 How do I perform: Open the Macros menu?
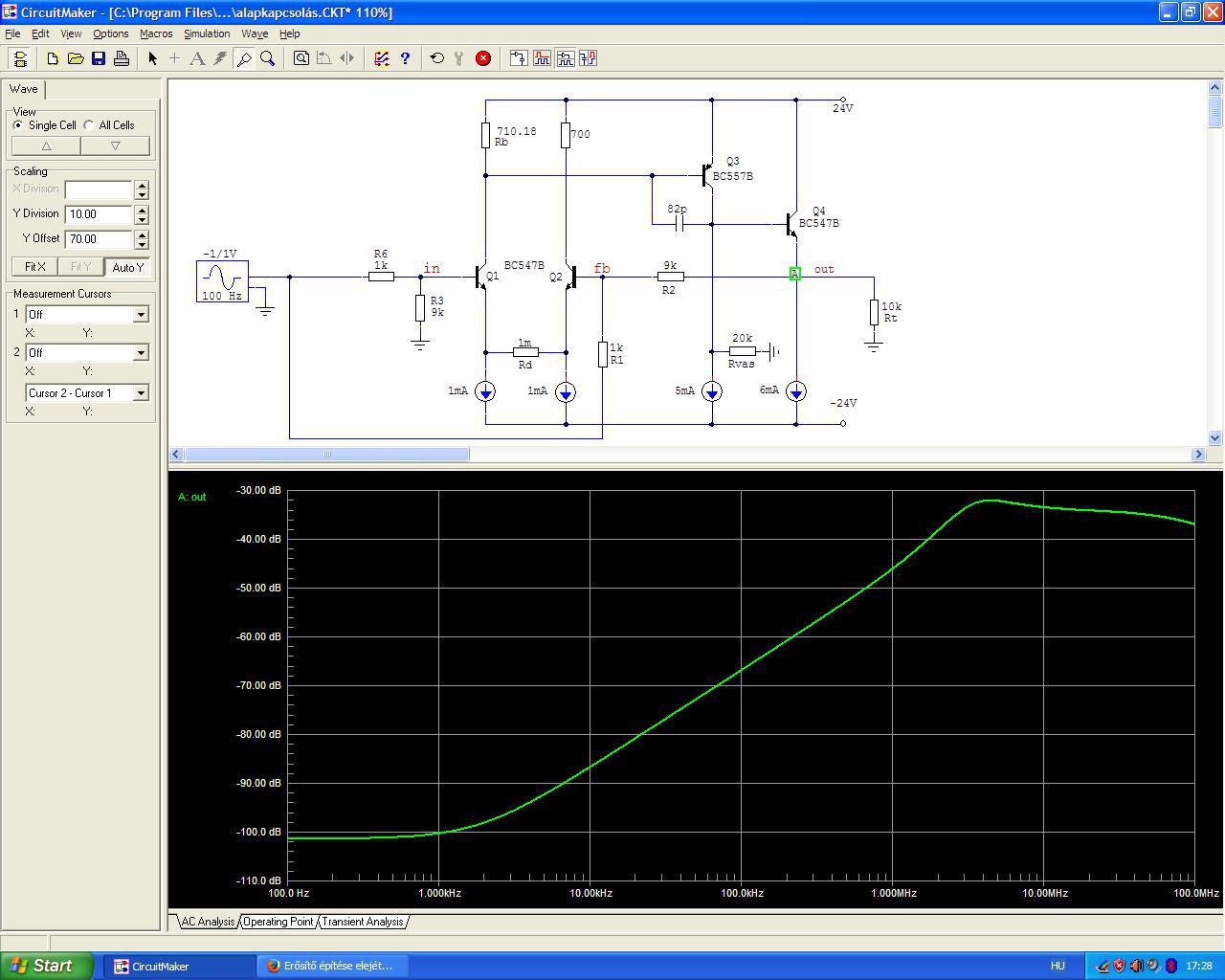pyautogui.click(x=156, y=33)
